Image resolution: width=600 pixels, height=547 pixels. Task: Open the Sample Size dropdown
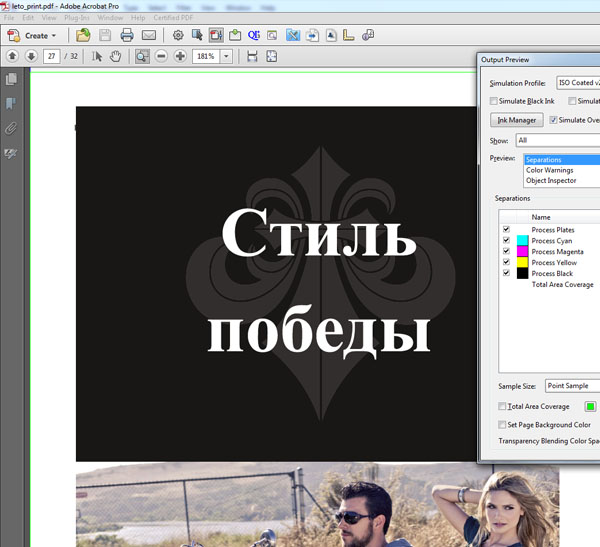coord(573,386)
